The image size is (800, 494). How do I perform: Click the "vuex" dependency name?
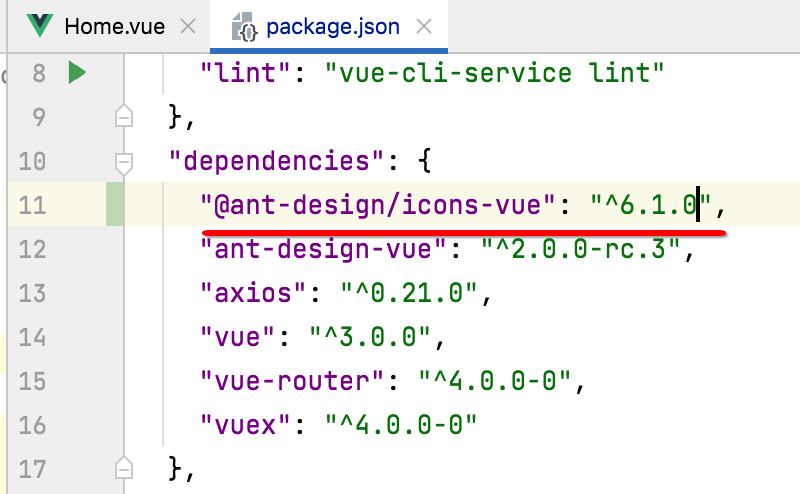[x=245, y=425]
